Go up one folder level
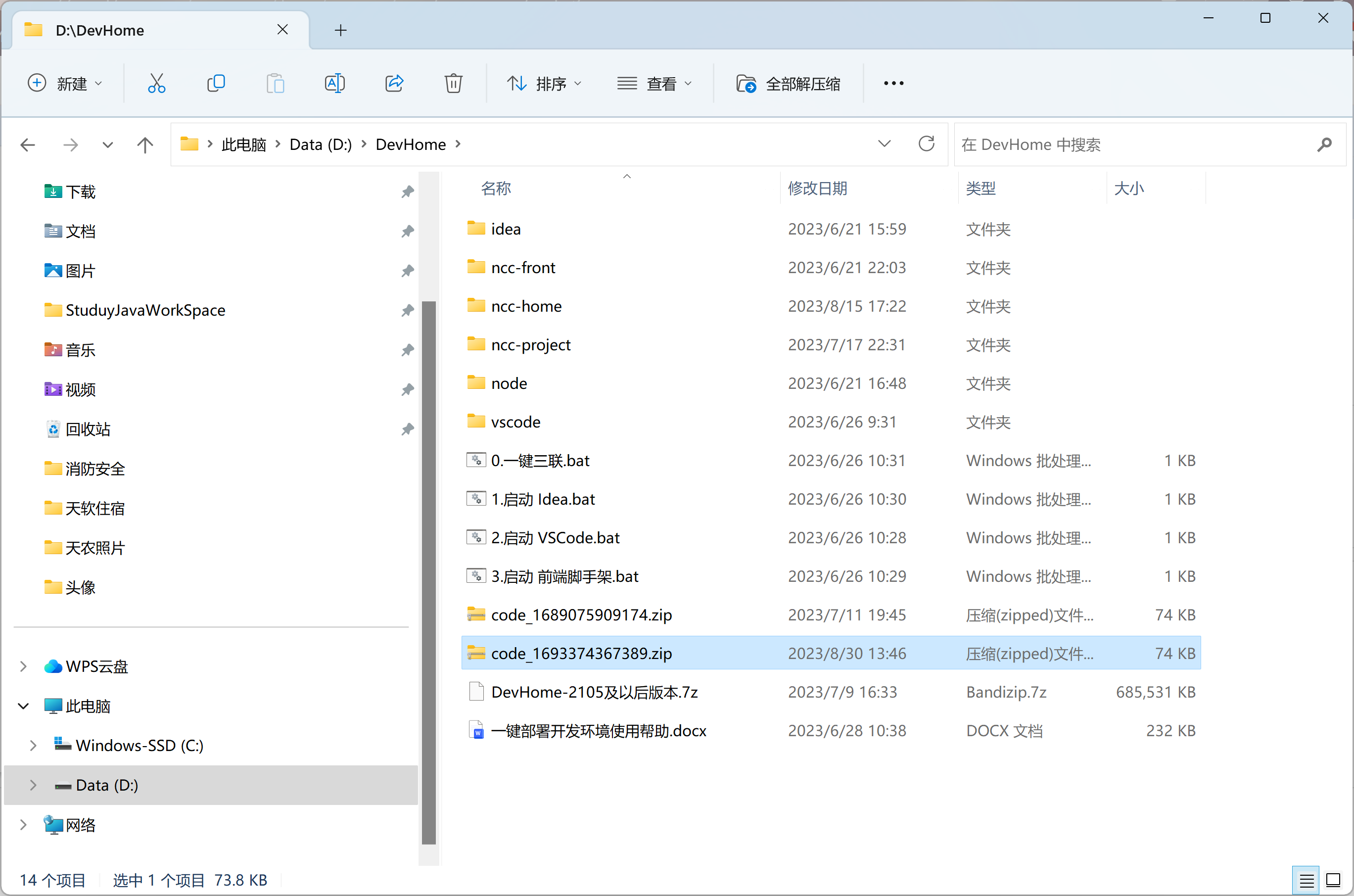Image resolution: width=1354 pixels, height=896 pixels. pos(145,144)
